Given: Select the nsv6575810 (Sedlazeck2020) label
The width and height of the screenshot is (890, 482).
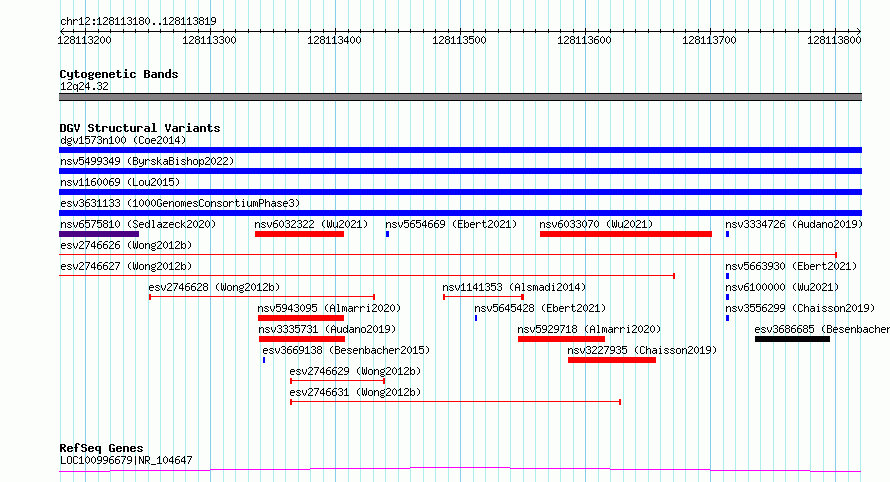Looking at the screenshot, I should click(x=138, y=224).
